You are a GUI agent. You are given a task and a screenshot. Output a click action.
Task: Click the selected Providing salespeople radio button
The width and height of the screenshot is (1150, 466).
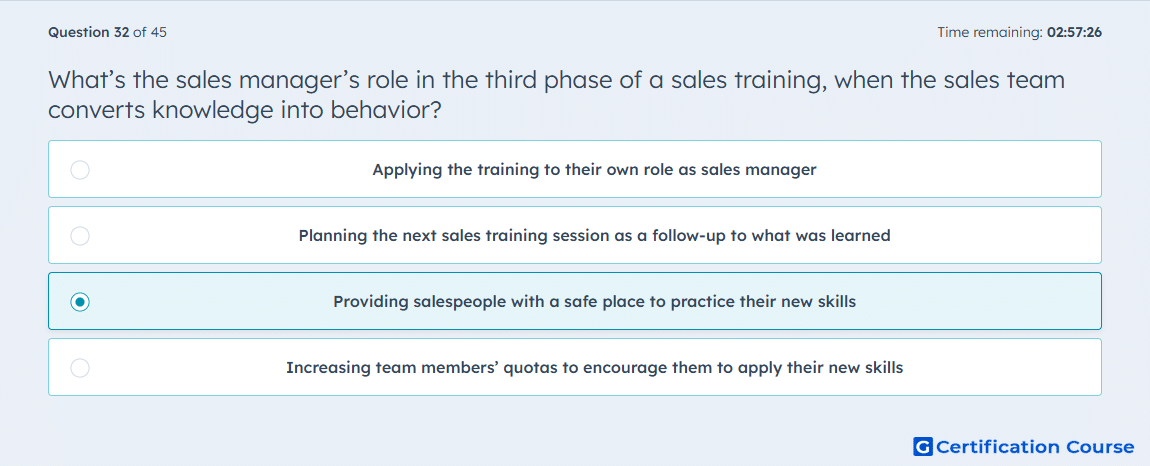tap(80, 302)
